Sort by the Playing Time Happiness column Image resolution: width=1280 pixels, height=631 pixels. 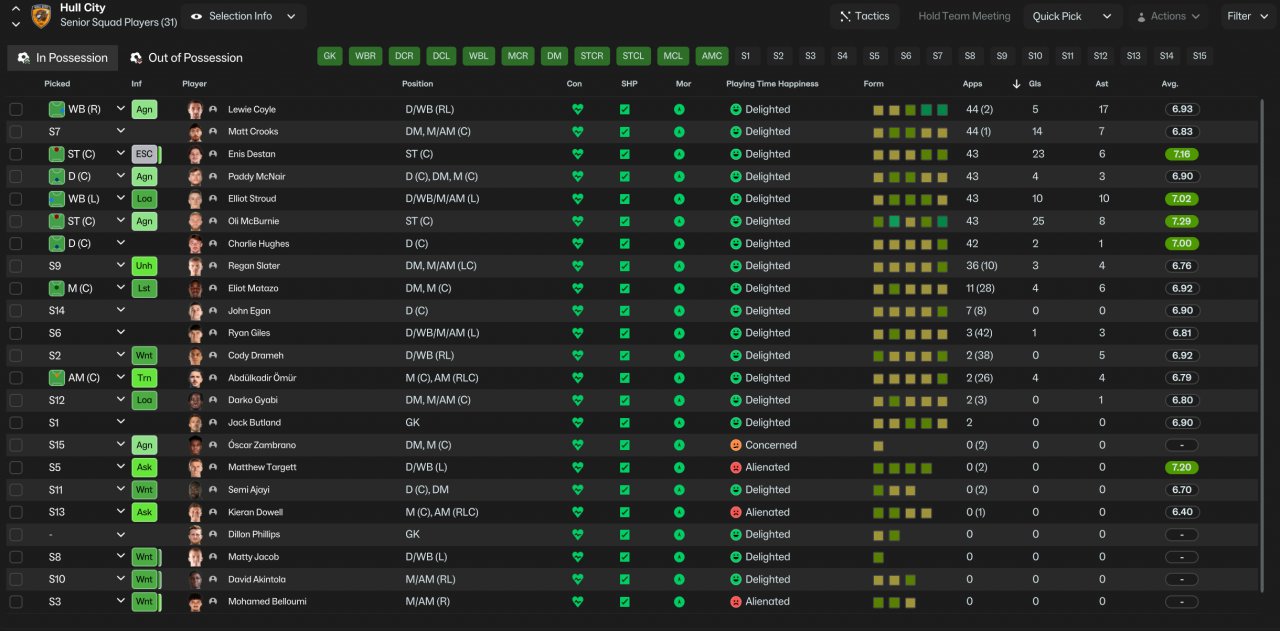pyautogui.click(x=772, y=84)
